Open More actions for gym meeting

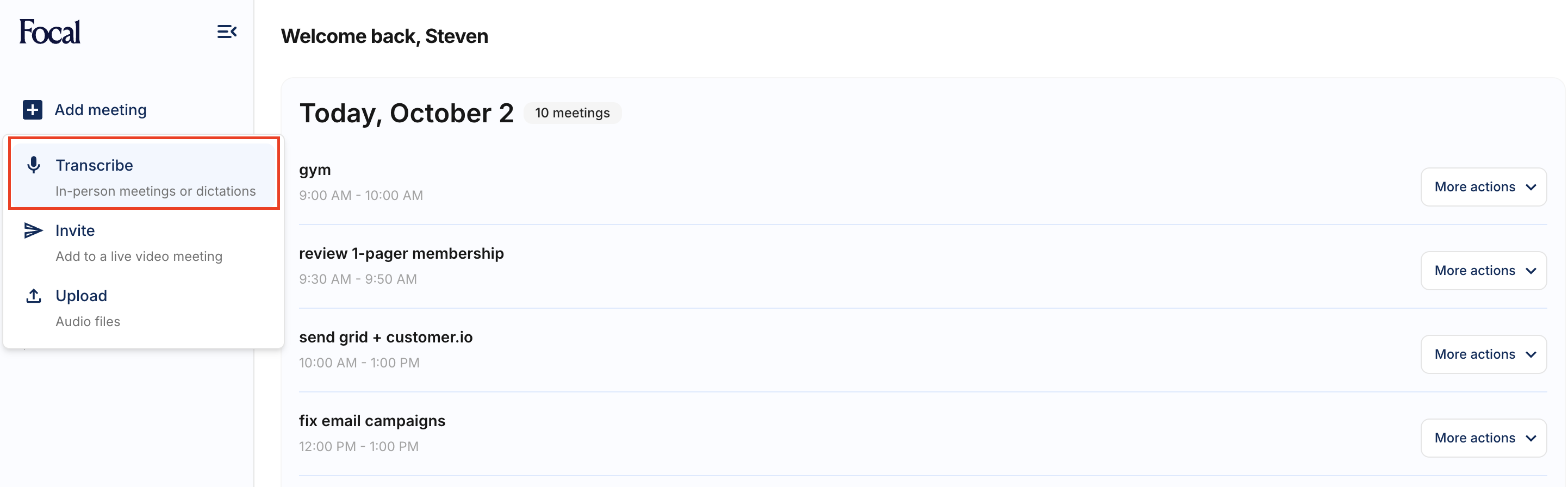(x=1483, y=187)
